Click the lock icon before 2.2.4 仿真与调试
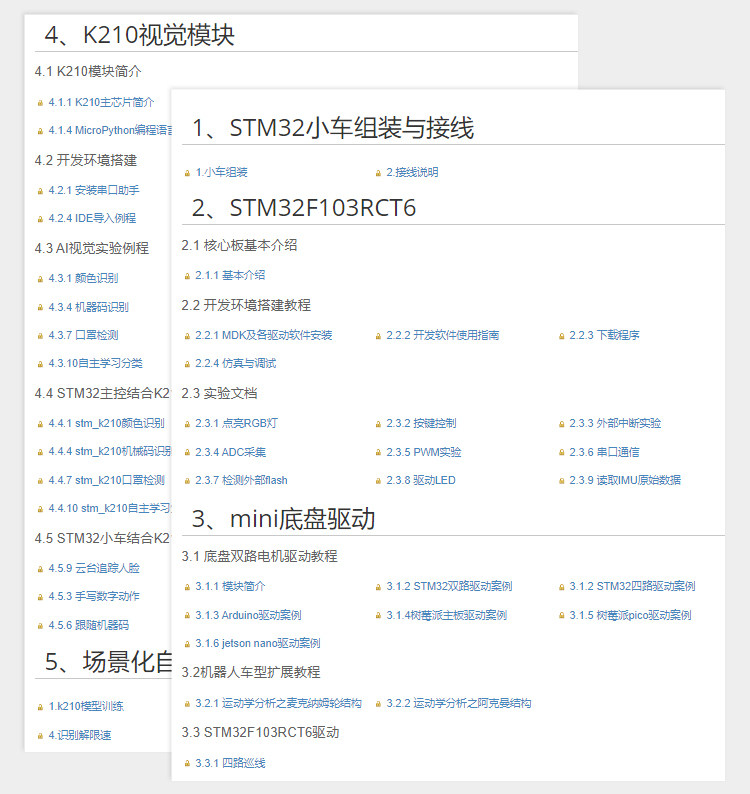Image resolution: width=750 pixels, height=794 pixels. 187,365
